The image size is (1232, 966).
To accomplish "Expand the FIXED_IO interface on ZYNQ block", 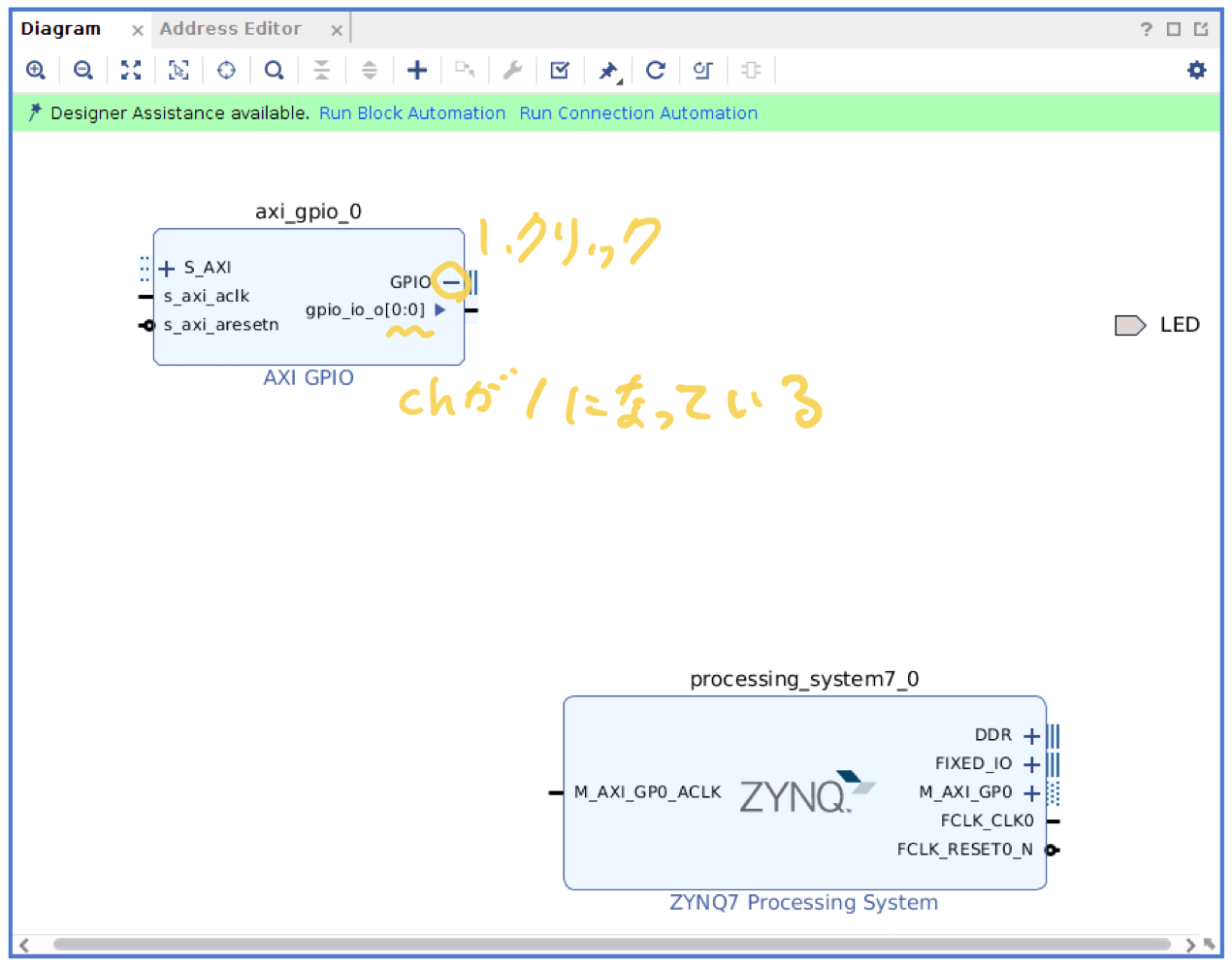I will (x=1032, y=764).
